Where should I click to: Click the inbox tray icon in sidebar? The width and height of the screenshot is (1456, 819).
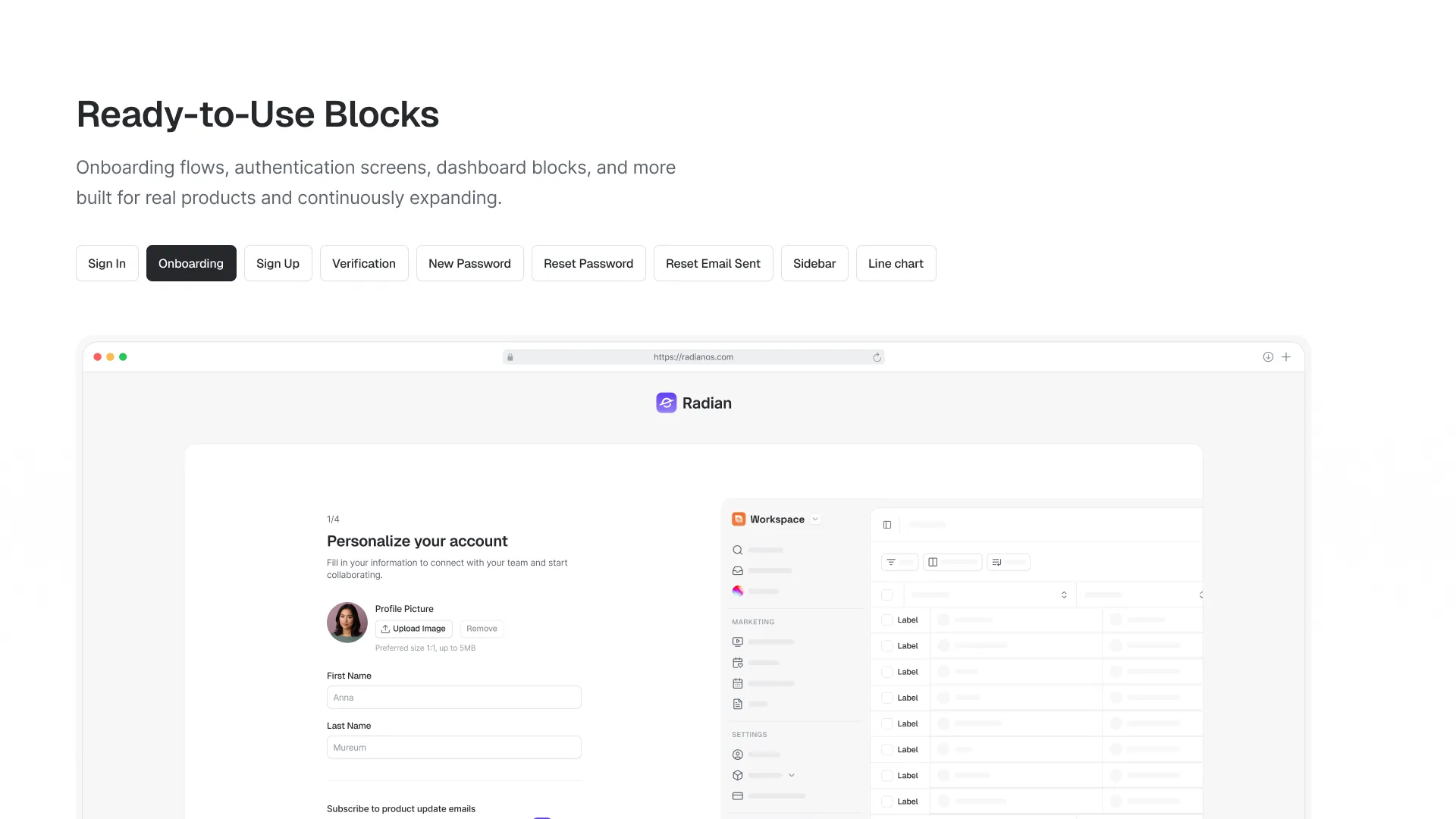(x=737, y=570)
